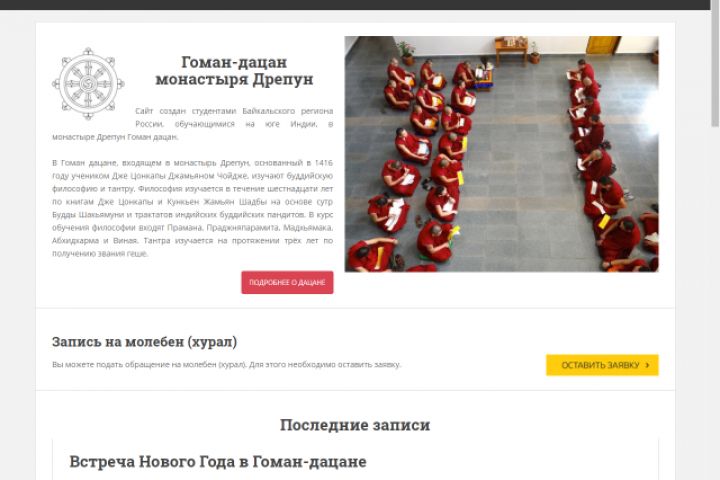Click the potted plant in the photo
Viewport: 720px width, 480px height.
pyautogui.click(x=406, y=52)
